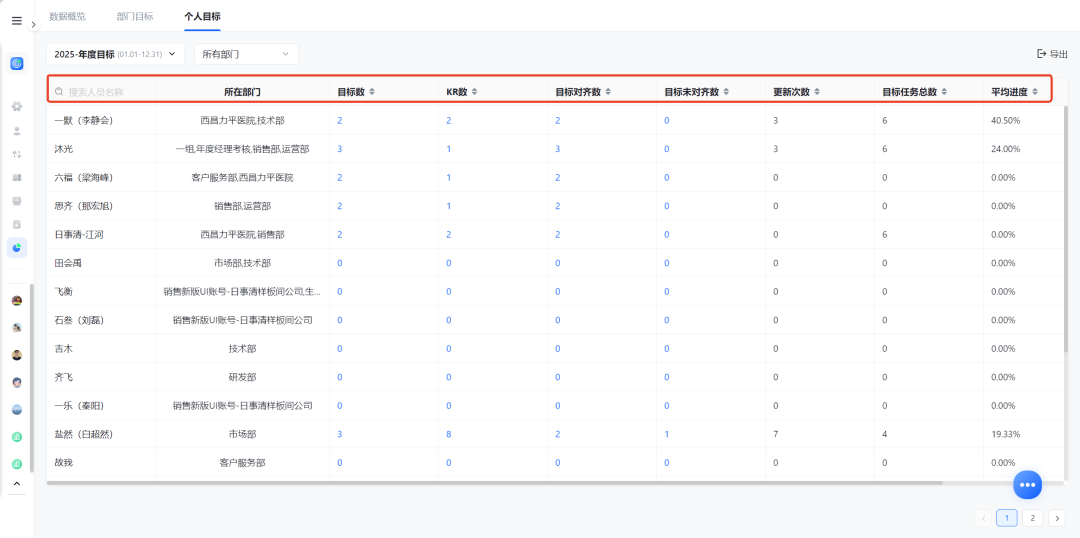This screenshot has height=538, width=1080.
Task: Open the 2025-年度目标 period dropdown
Action: pyautogui.click(x=115, y=54)
